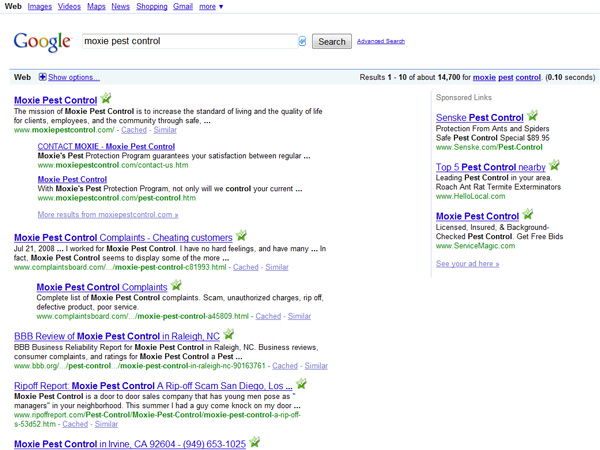Open Gmail from top navigation

(x=183, y=7)
